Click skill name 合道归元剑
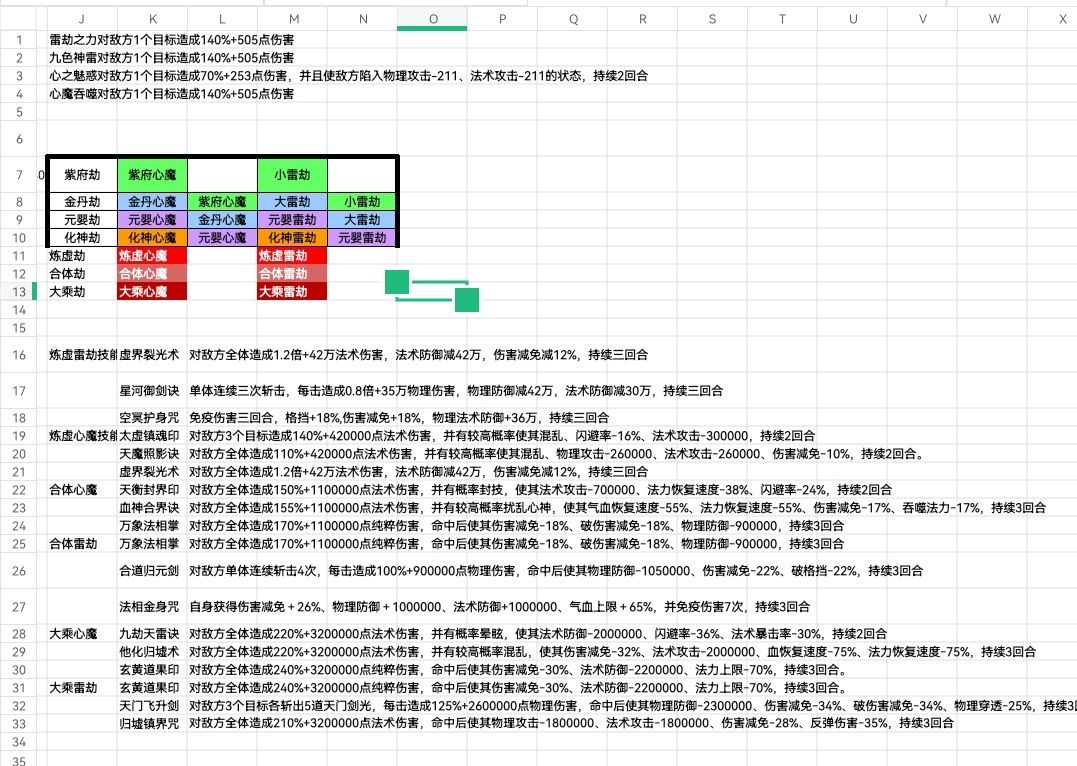This screenshot has height=766, width=1077. point(149,570)
